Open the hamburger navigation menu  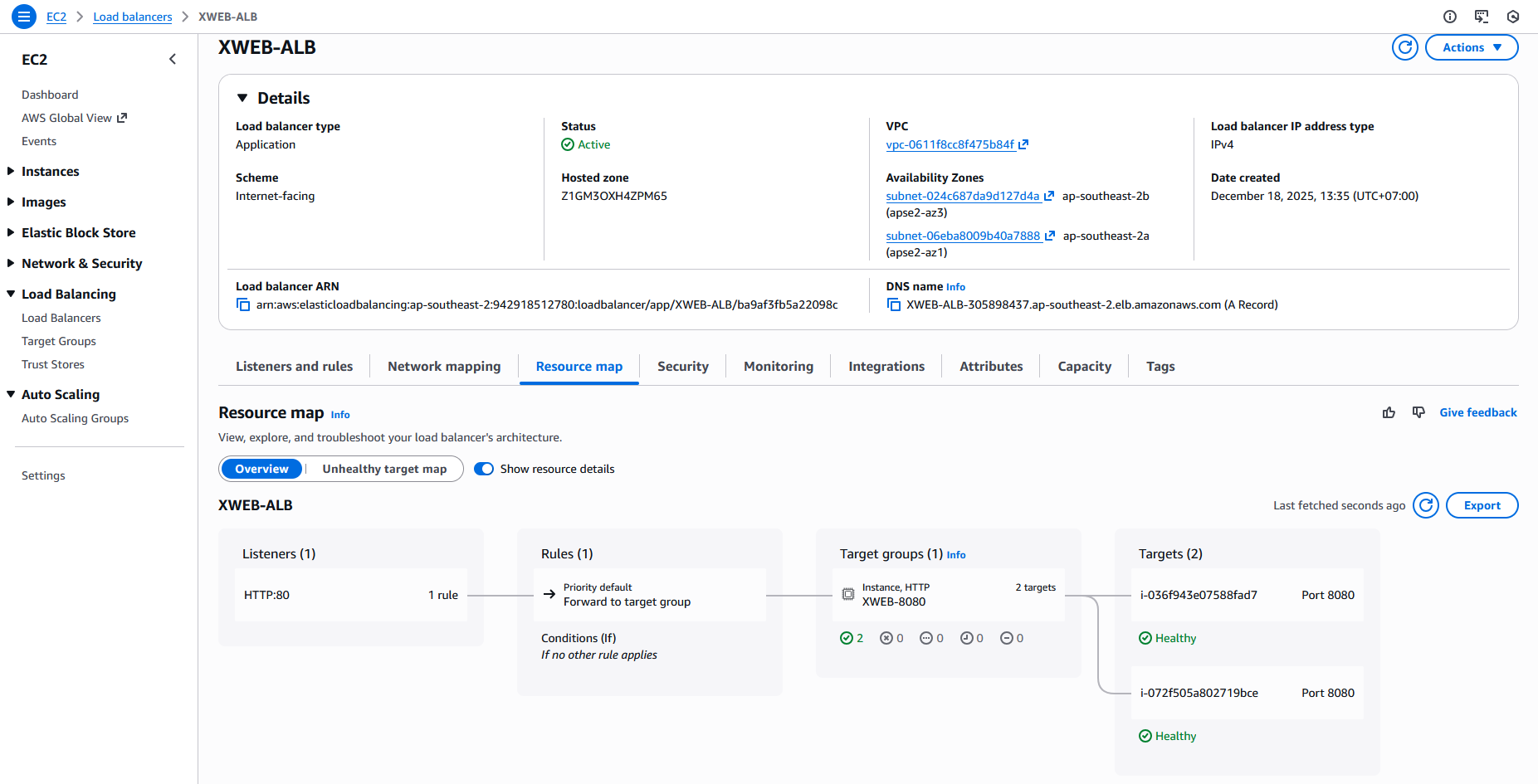click(24, 16)
